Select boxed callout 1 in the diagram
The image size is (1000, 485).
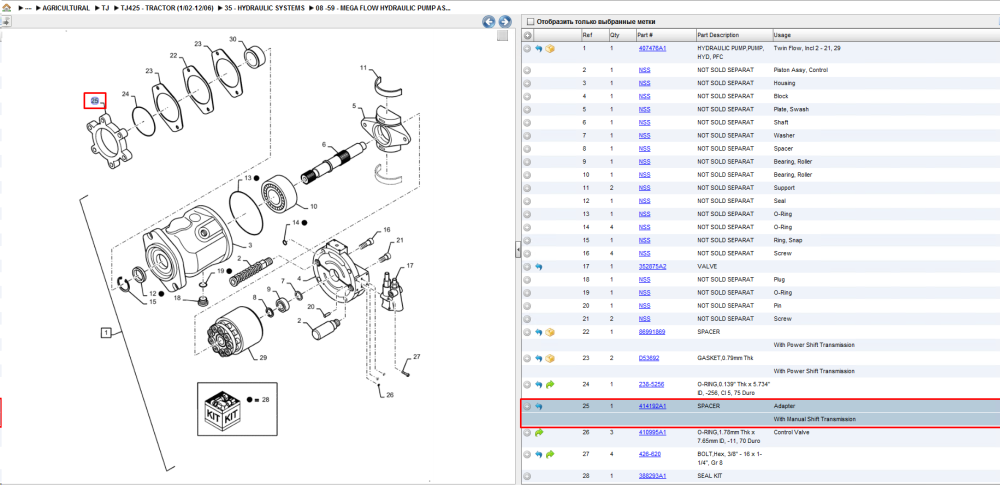106,332
